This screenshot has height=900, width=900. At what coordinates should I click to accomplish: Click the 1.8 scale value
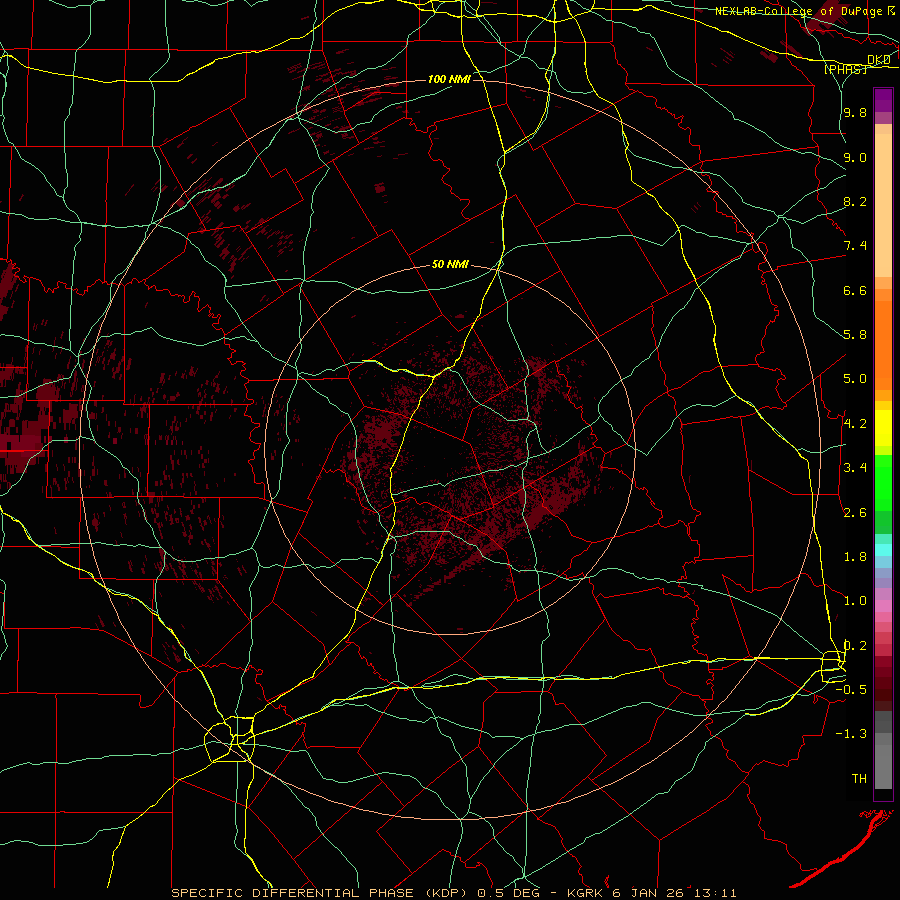click(855, 557)
